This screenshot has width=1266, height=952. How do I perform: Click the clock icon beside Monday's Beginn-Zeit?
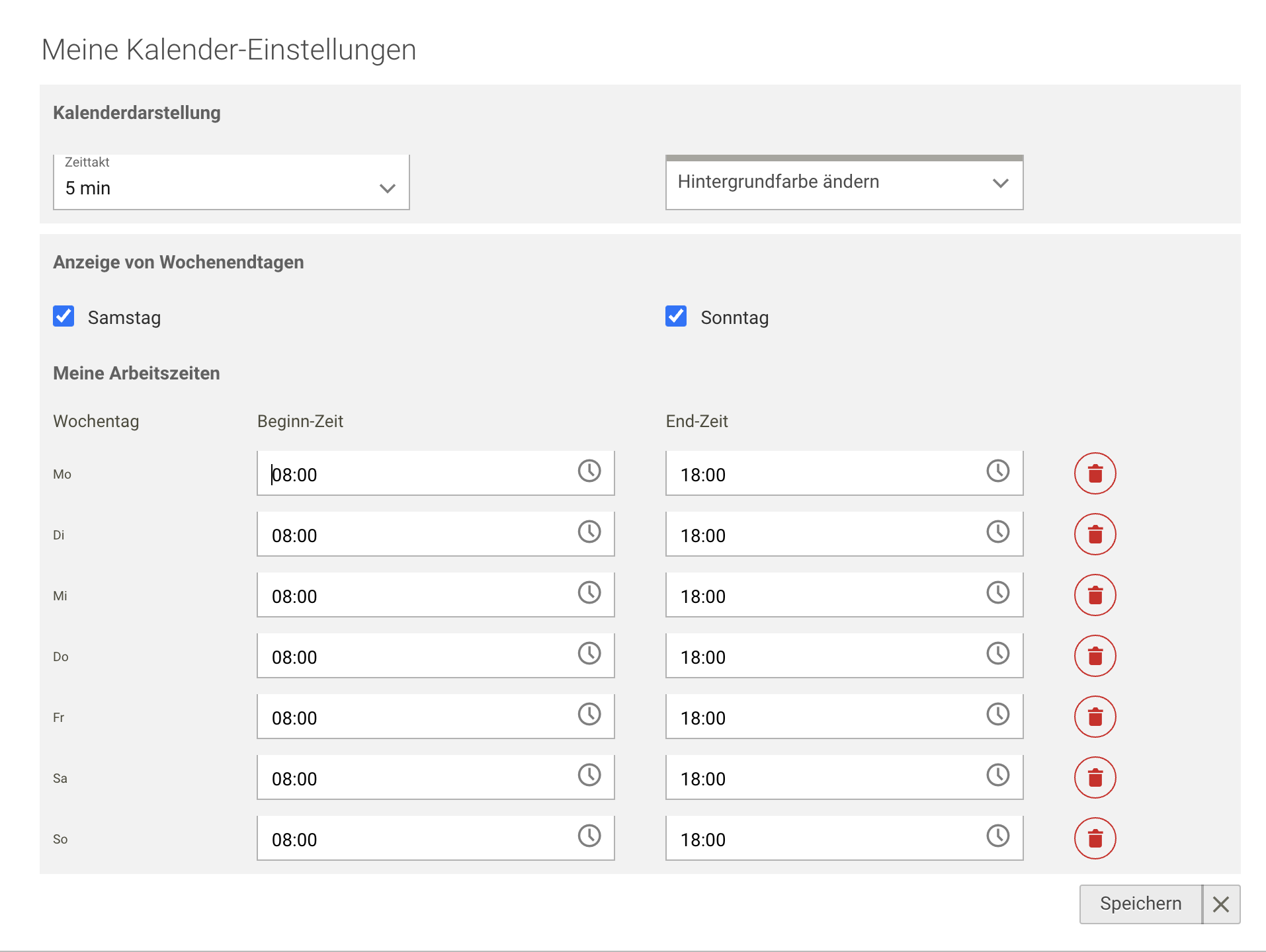click(589, 472)
